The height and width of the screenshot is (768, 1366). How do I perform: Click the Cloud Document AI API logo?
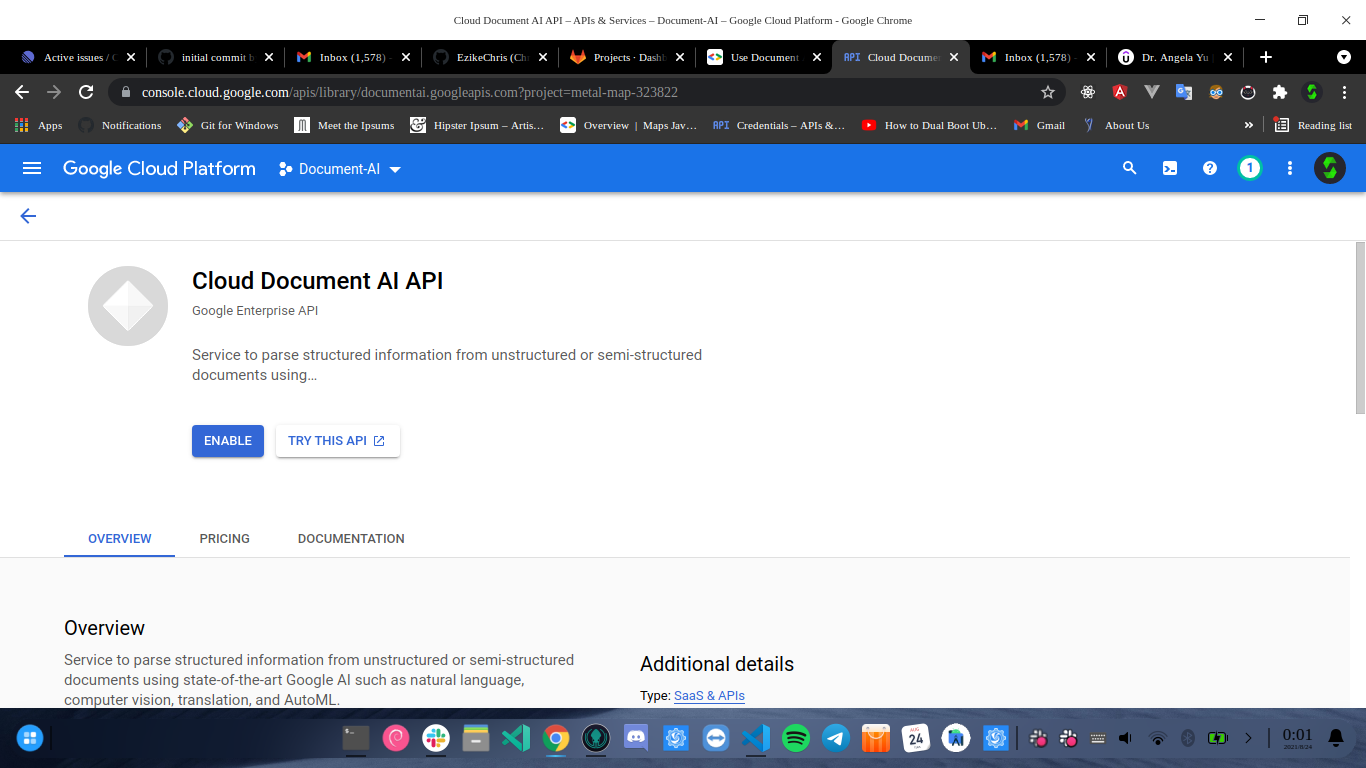[128, 306]
